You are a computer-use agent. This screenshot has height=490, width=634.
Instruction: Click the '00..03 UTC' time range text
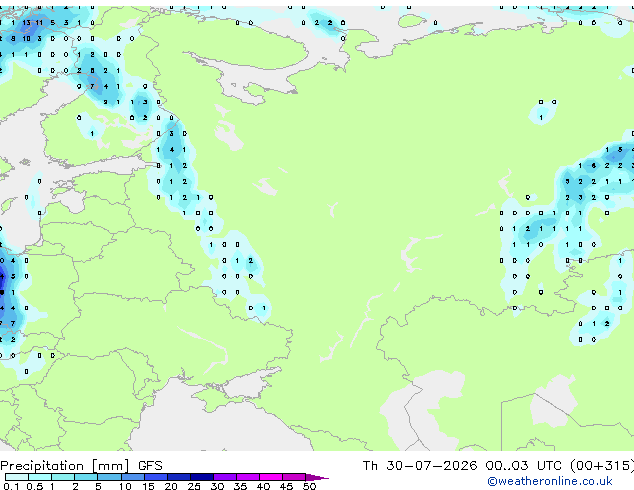coord(524,466)
